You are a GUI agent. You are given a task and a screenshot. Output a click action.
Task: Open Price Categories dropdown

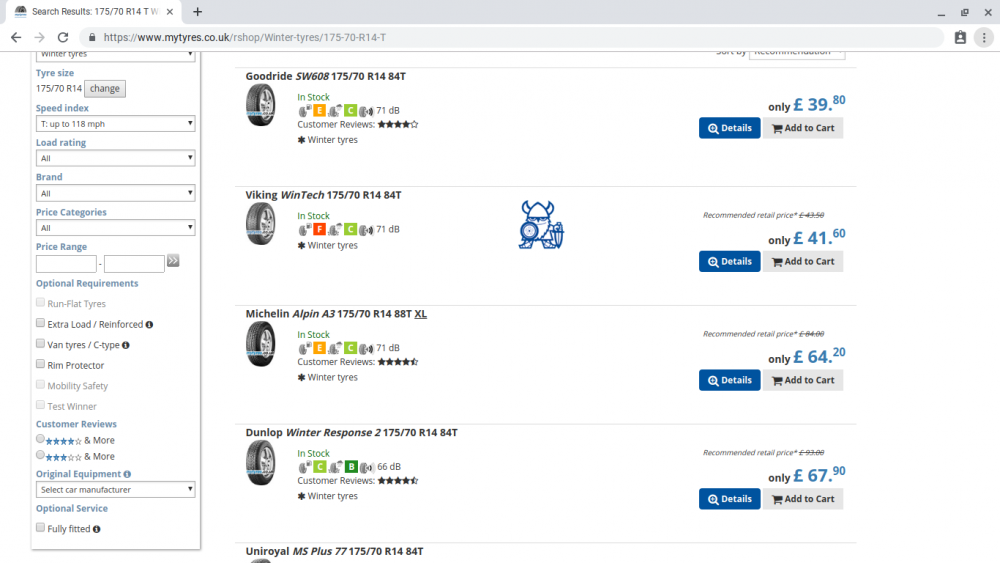click(x=115, y=228)
